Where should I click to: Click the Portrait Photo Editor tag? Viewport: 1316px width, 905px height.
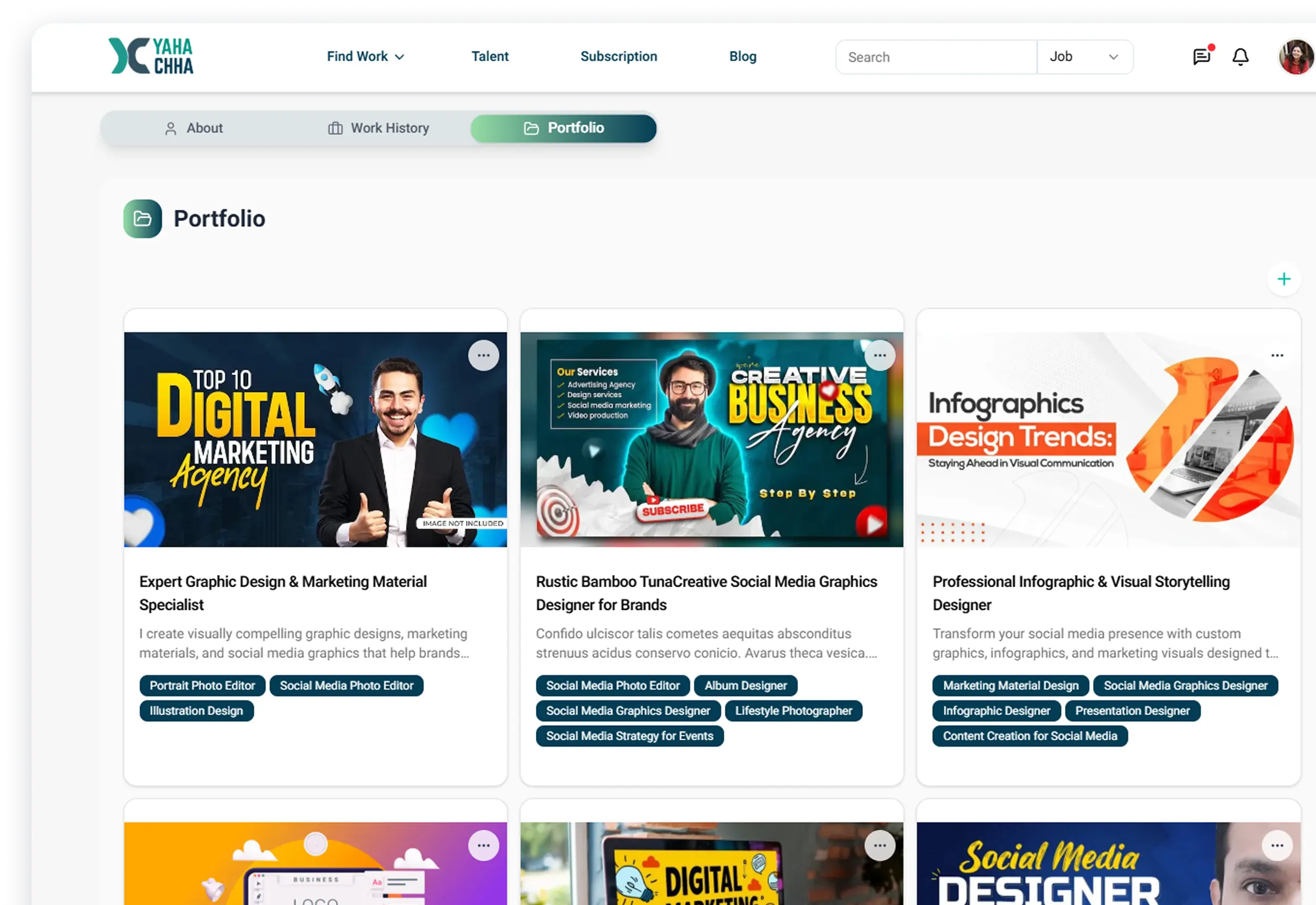[202, 686]
